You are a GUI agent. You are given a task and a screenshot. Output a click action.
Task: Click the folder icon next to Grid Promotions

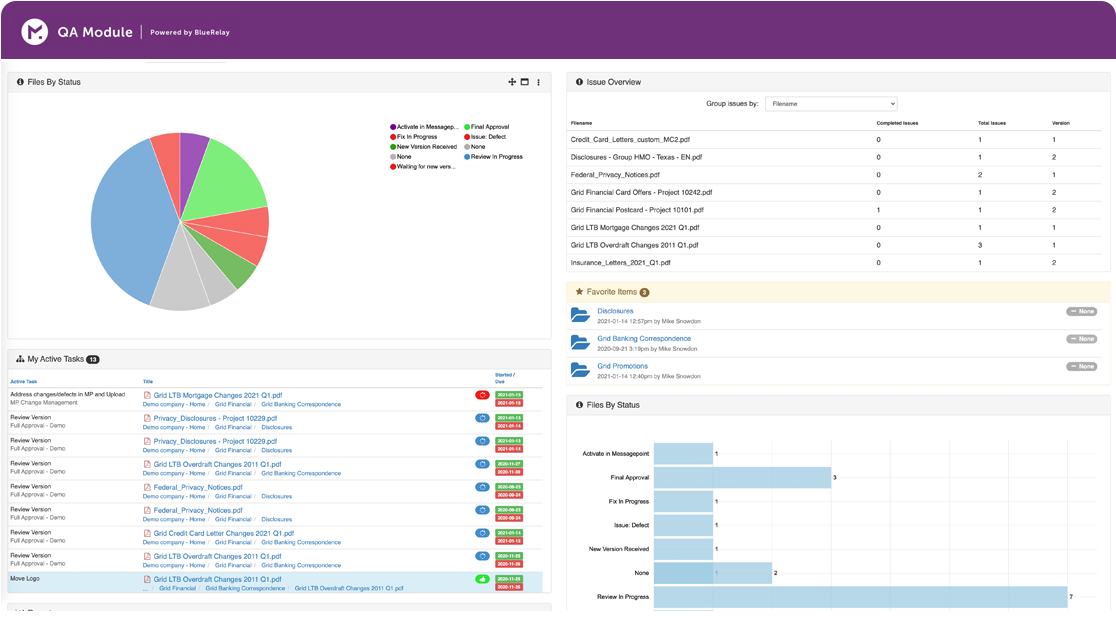[580, 370]
